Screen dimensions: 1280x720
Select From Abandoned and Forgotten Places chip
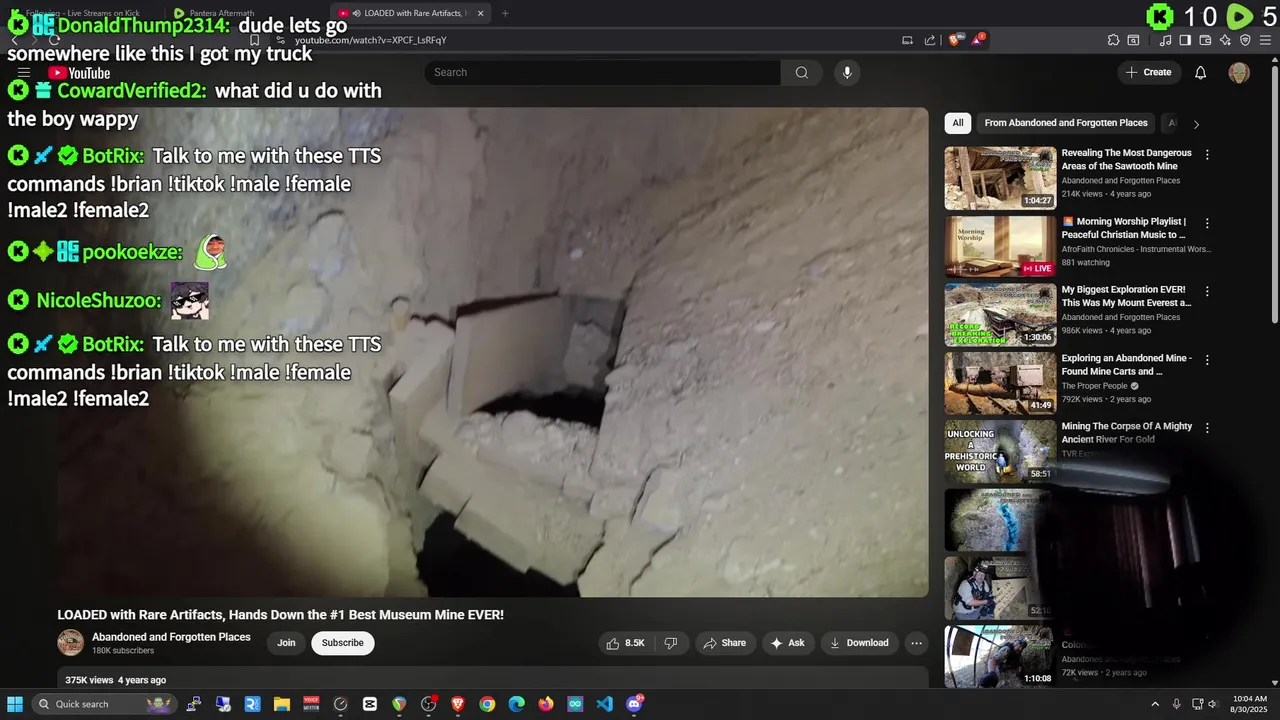(1066, 123)
